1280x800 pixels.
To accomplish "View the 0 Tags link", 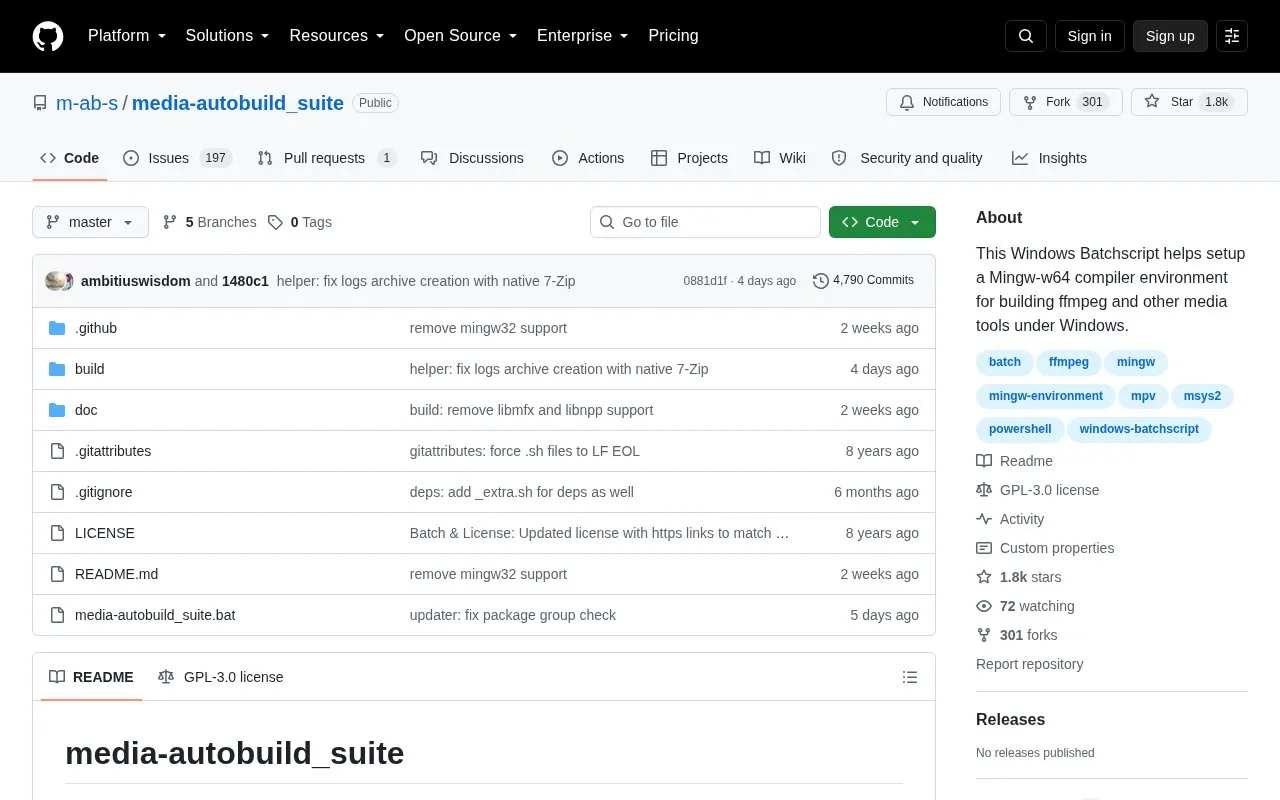I will 300,222.
